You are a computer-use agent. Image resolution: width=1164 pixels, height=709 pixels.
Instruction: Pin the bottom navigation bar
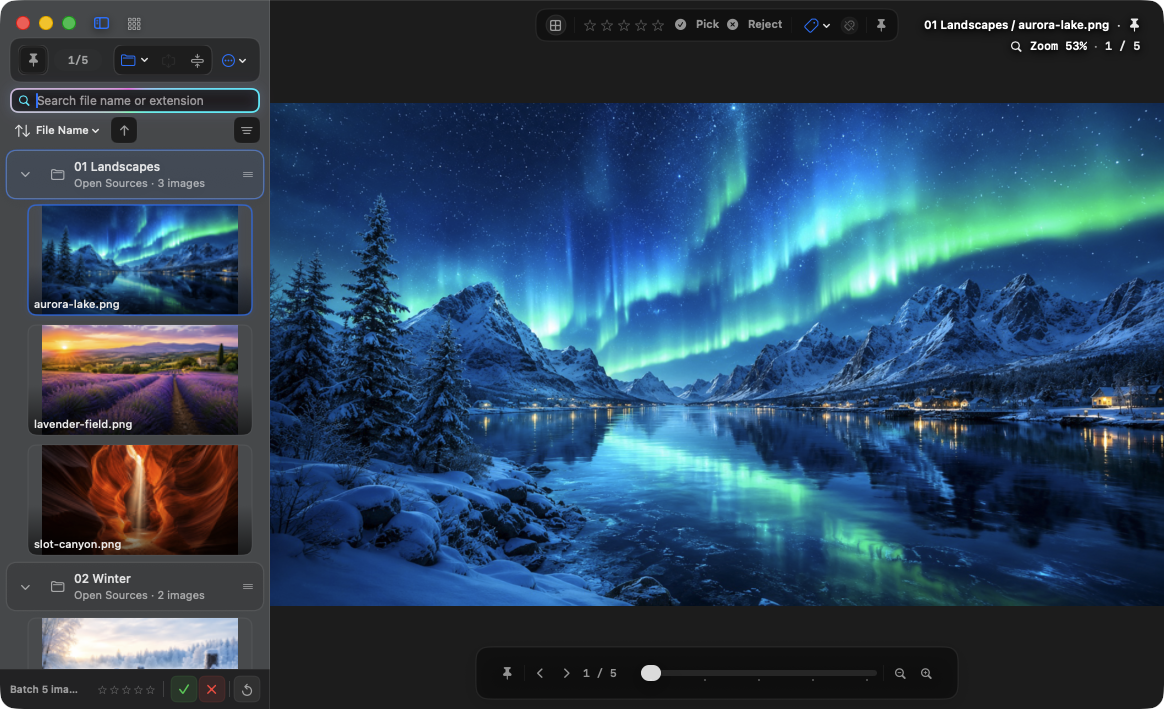(507, 673)
